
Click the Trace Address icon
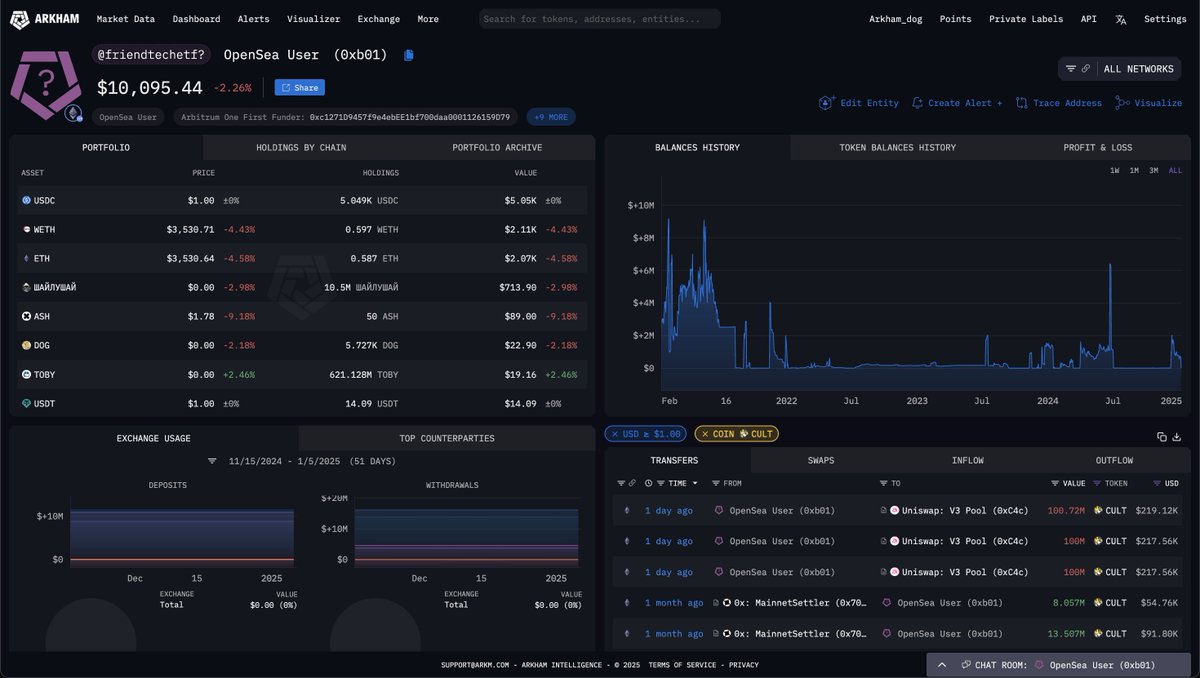click(1021, 103)
